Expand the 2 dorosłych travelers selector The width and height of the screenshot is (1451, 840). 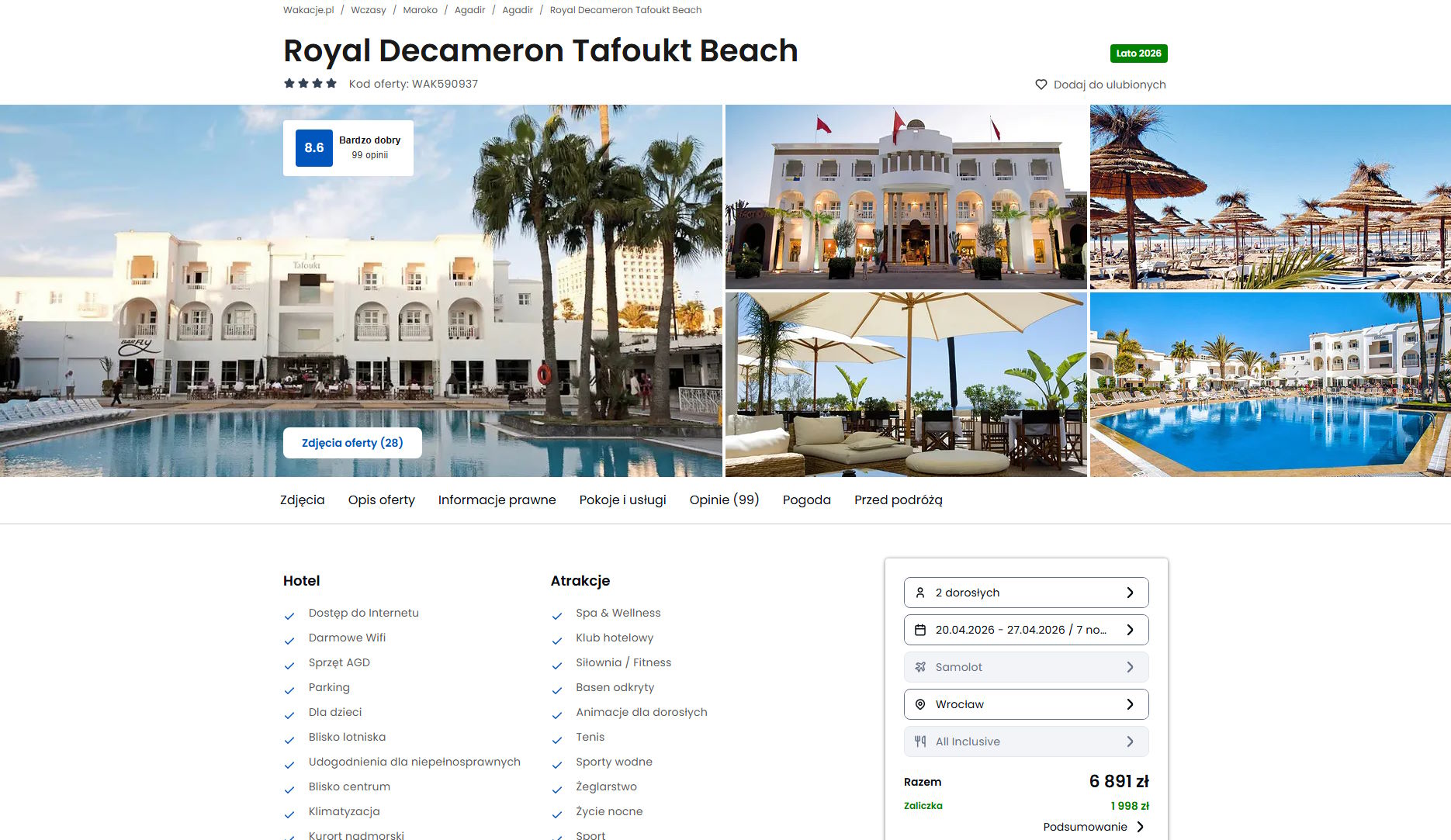[1026, 593]
